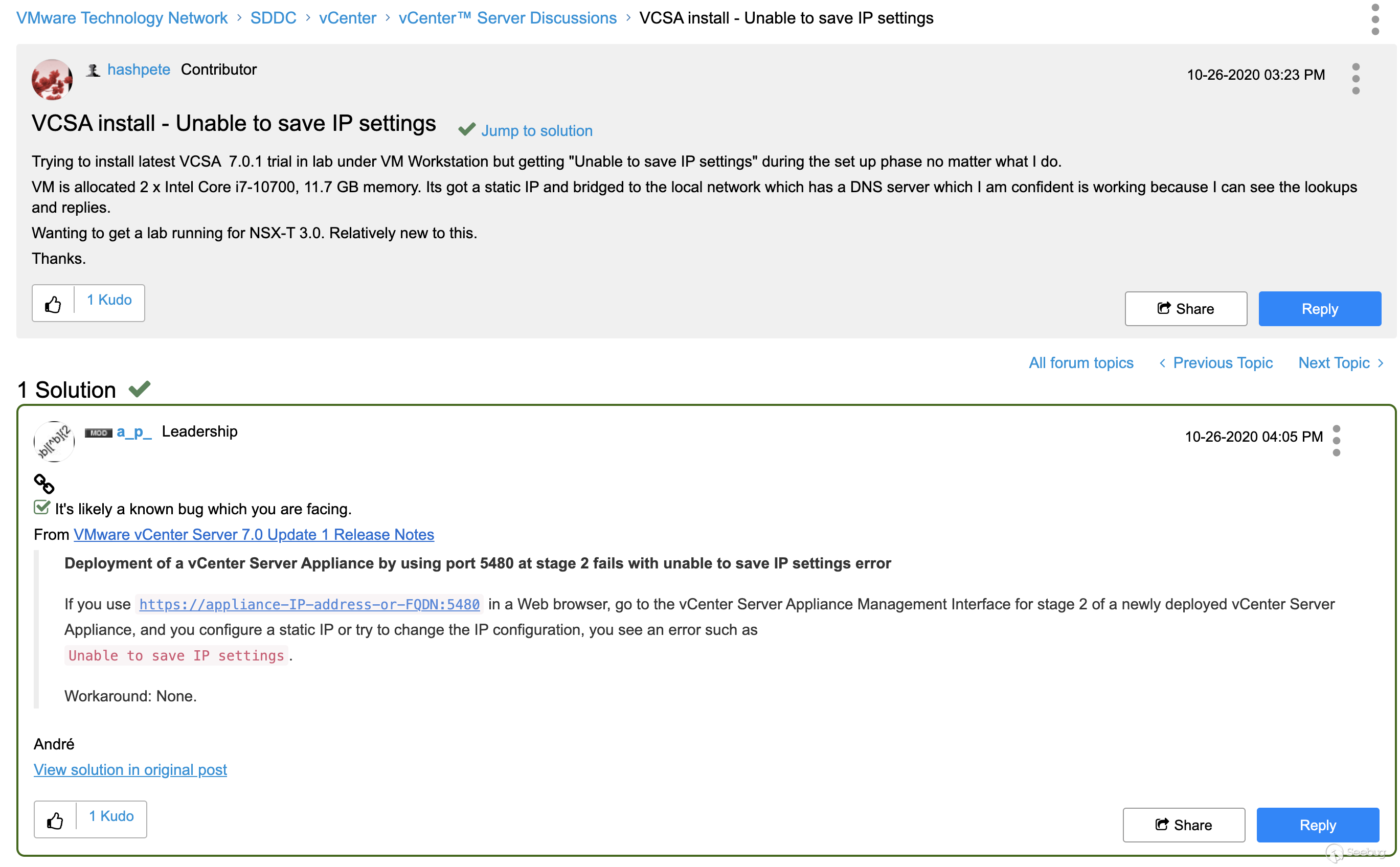The image size is (1400, 867).
Task: Open the page options menu (top-right three dots)
Action: point(1375,19)
